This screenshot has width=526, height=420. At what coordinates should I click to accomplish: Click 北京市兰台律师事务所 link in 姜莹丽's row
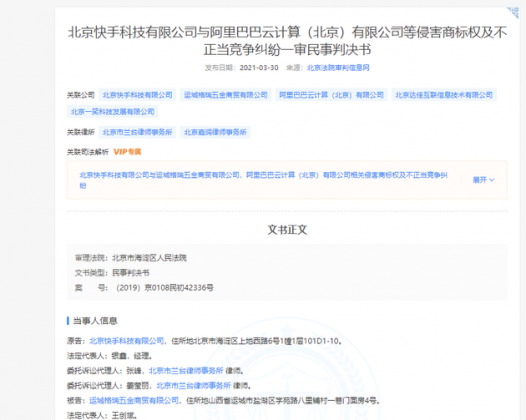[194, 385]
